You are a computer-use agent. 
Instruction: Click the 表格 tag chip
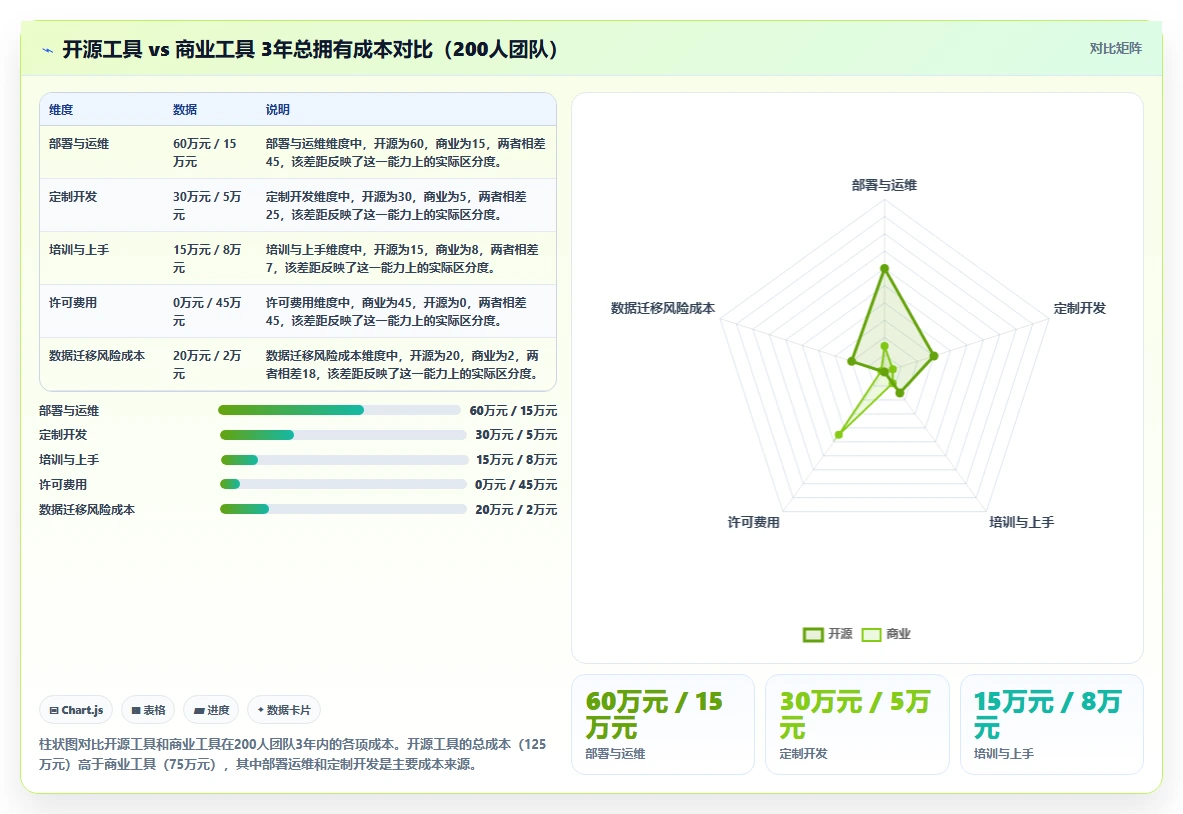pos(148,710)
